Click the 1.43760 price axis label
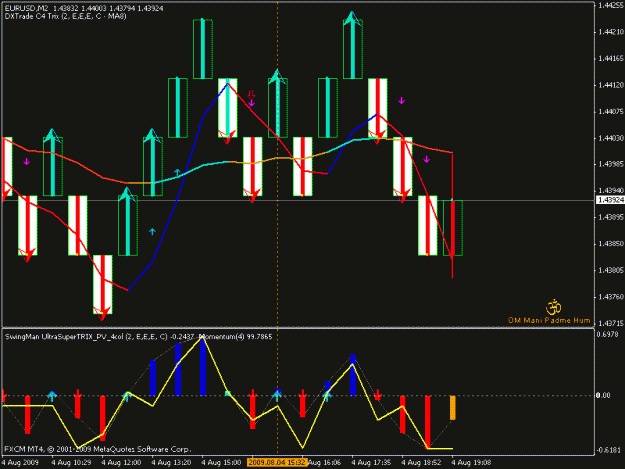The width and height of the screenshot is (625, 469). coord(611,297)
